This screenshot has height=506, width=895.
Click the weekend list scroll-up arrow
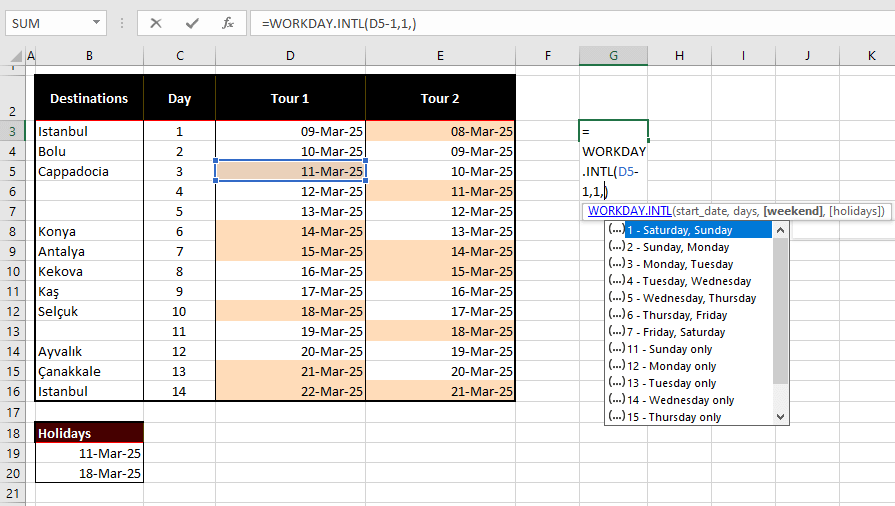point(781,230)
